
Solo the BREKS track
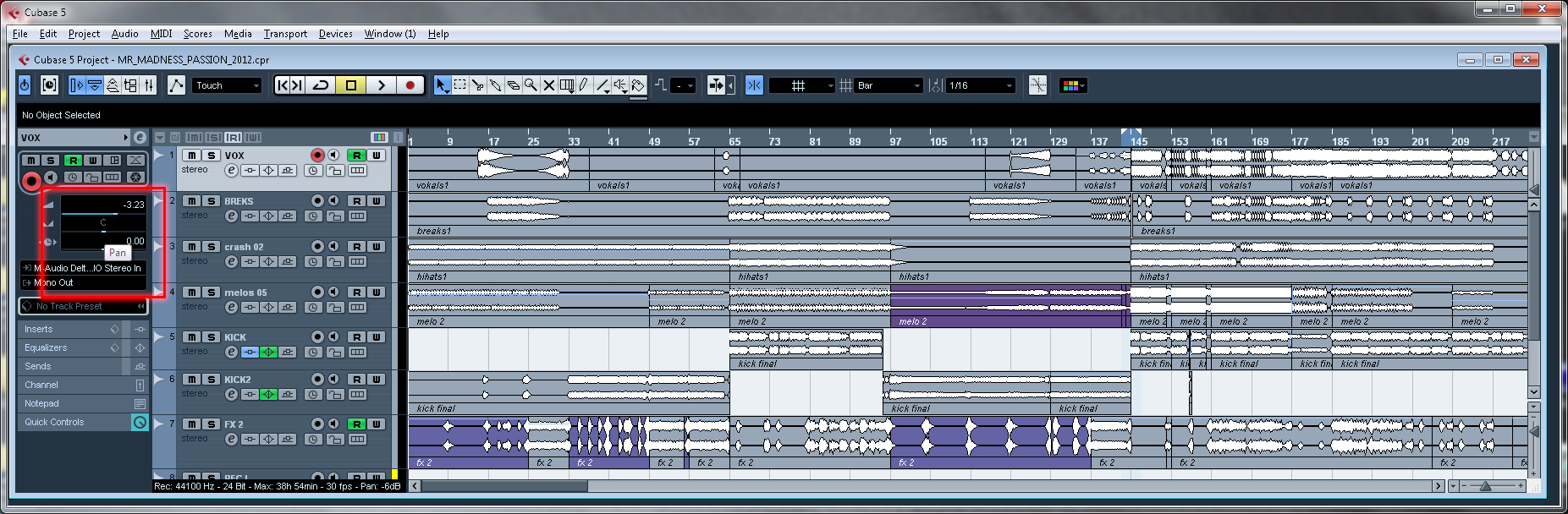[x=212, y=201]
